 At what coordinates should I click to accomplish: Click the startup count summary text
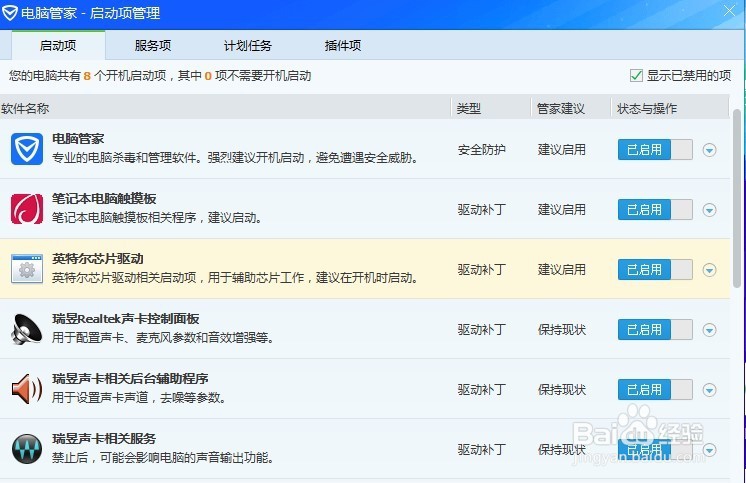tap(160, 75)
